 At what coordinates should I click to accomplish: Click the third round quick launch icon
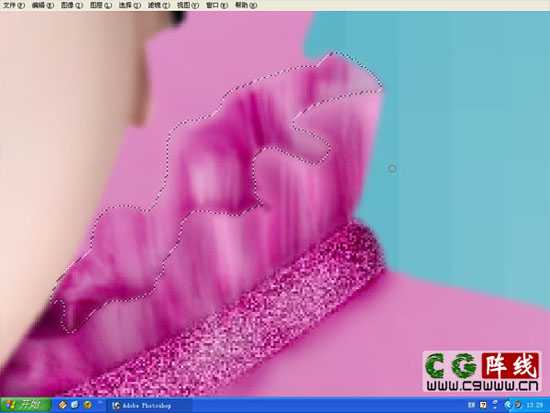[87, 405]
